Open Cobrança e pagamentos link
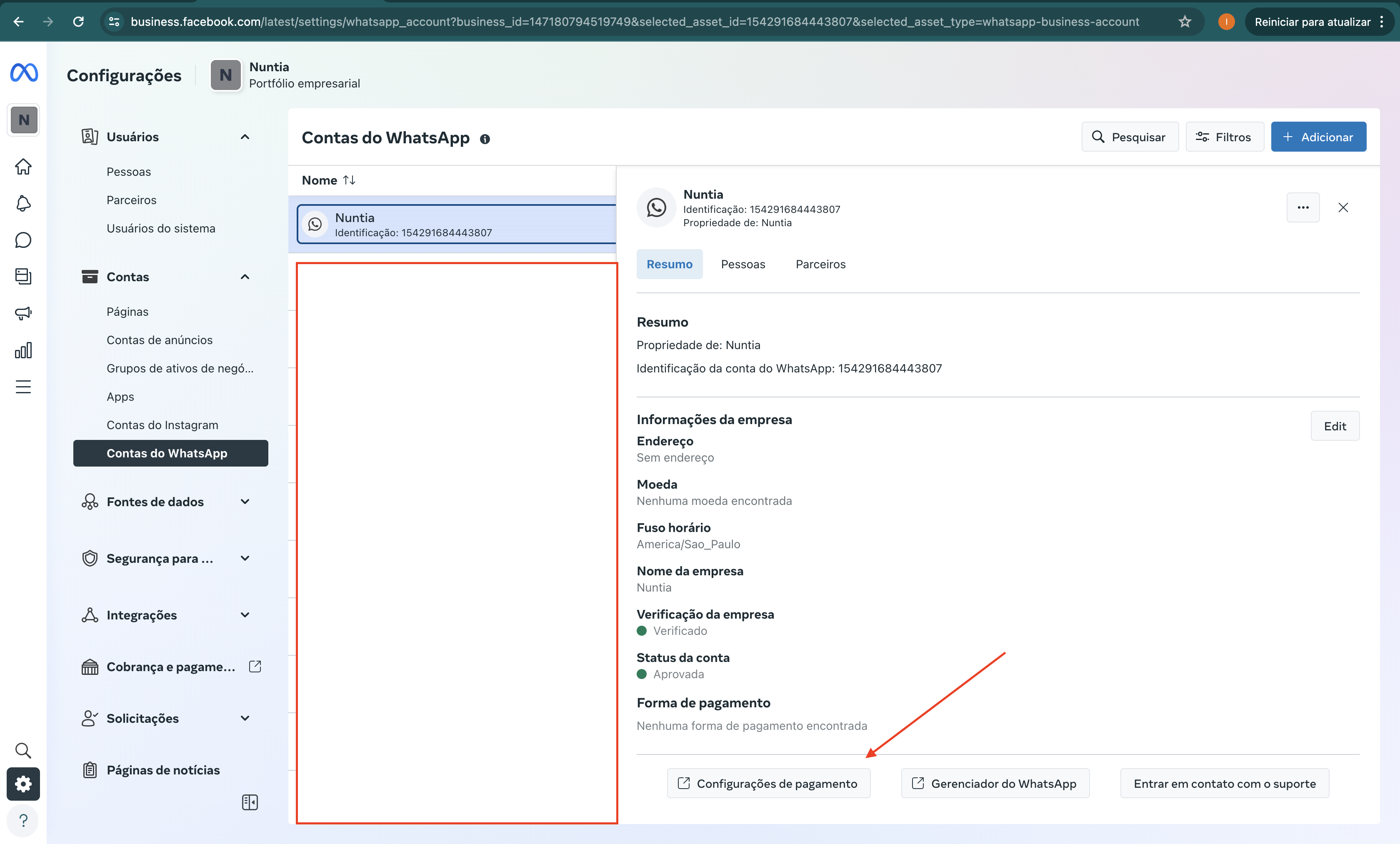1400x844 pixels. pos(170,666)
